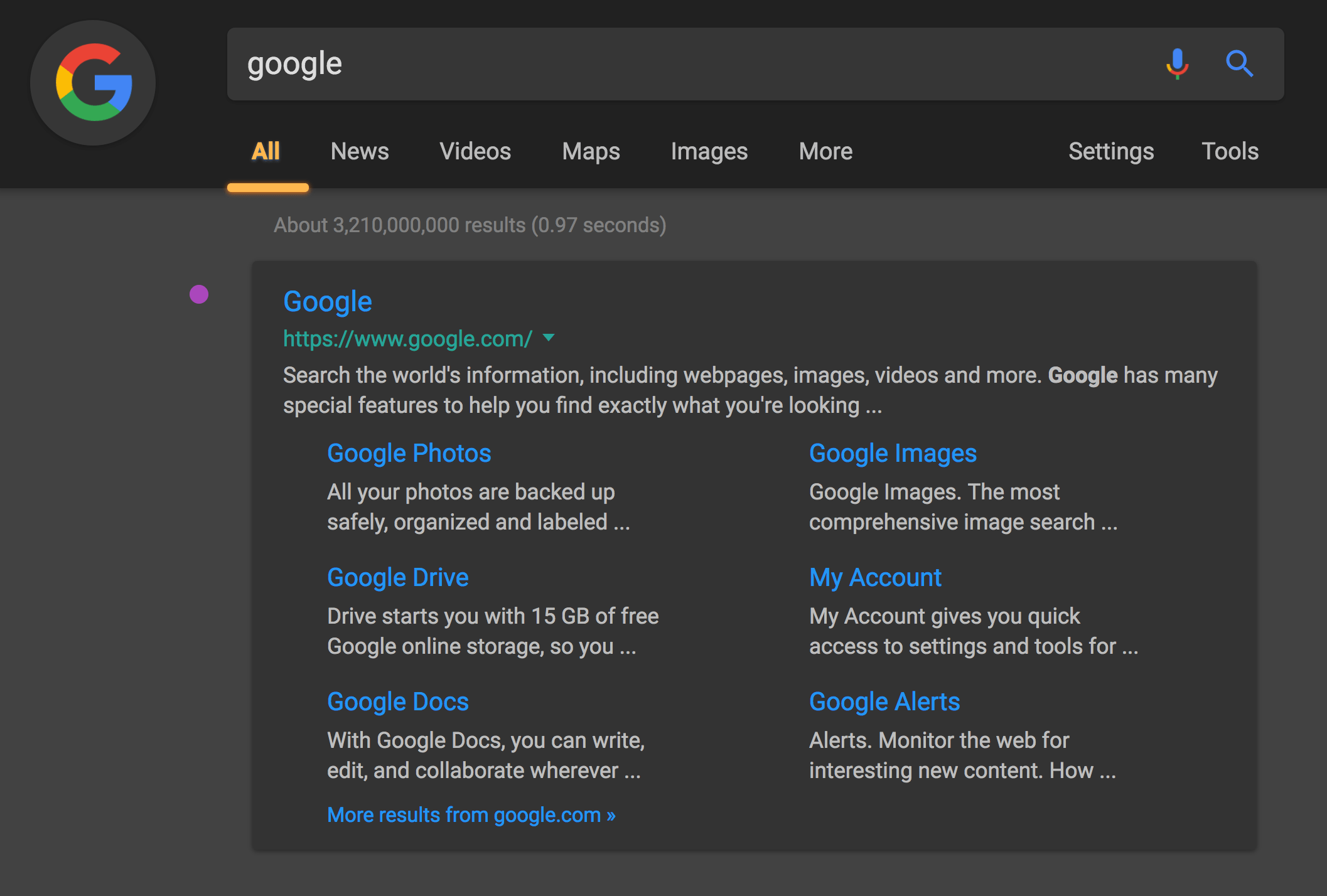1327x896 pixels.
Task: Click the magnifying glass search icon
Action: [x=1239, y=63]
